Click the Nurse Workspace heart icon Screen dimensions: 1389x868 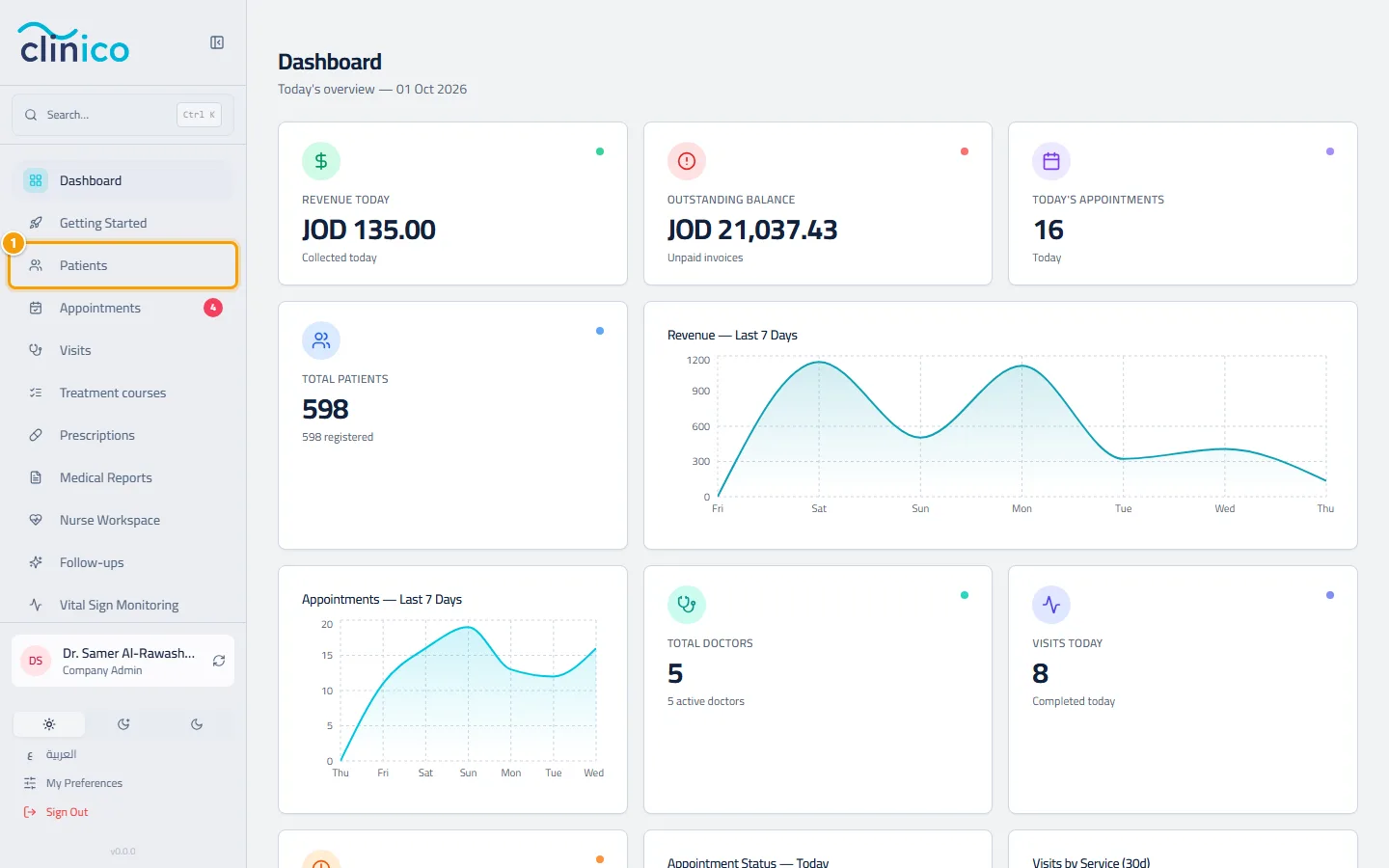pos(36,520)
